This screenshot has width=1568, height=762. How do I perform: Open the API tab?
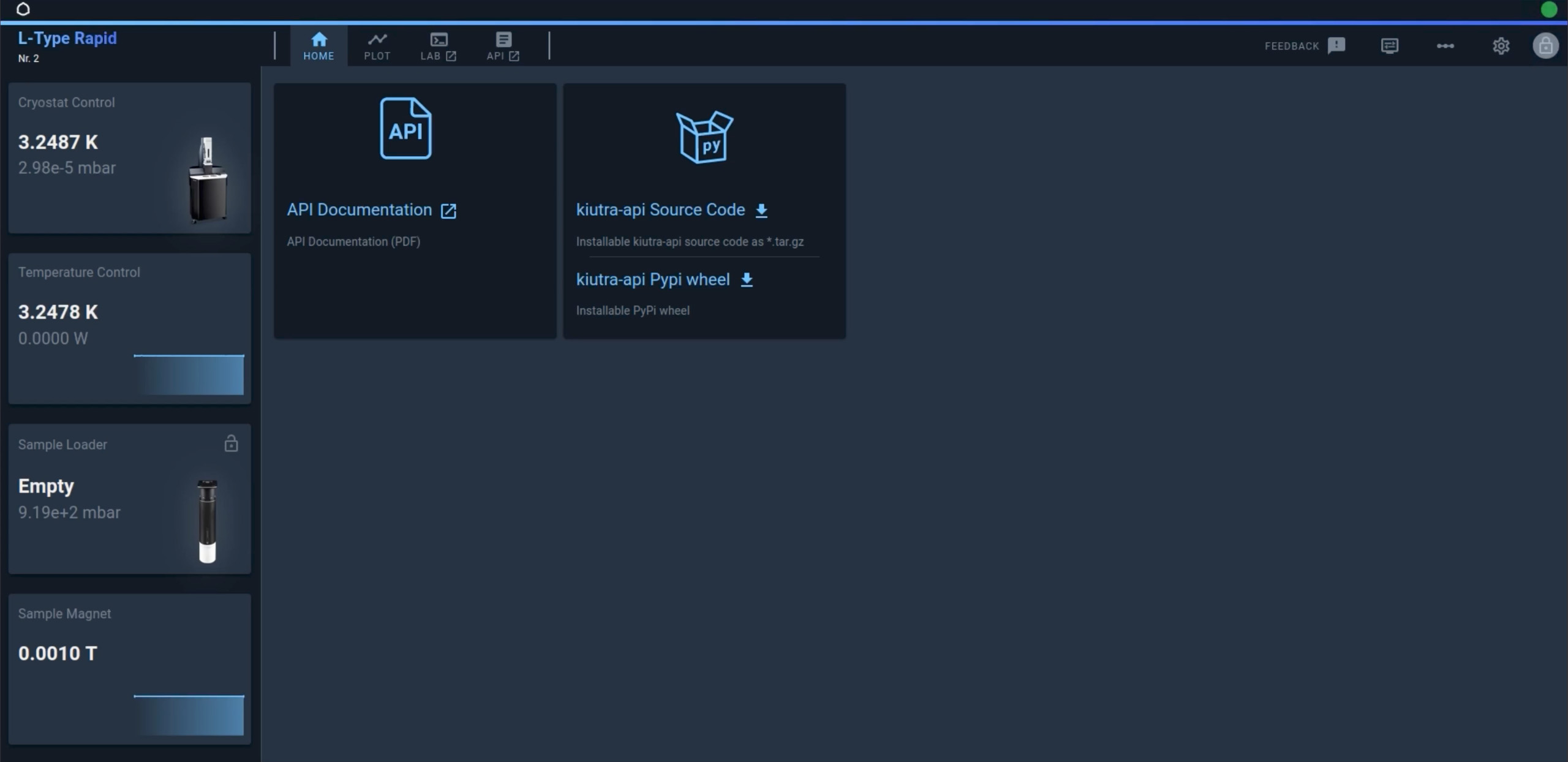503,46
